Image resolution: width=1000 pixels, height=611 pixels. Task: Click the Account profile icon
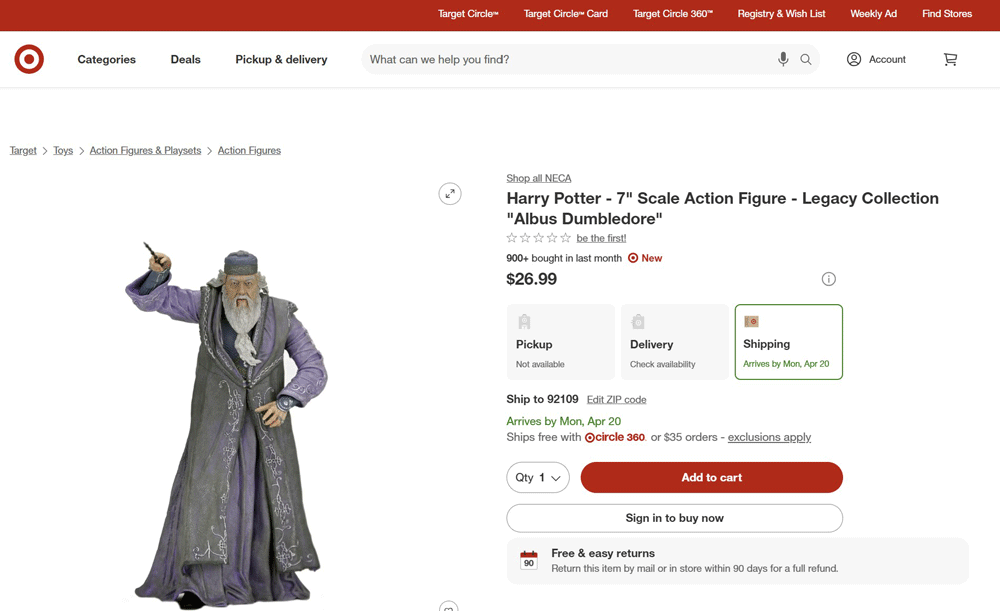[x=853, y=59]
